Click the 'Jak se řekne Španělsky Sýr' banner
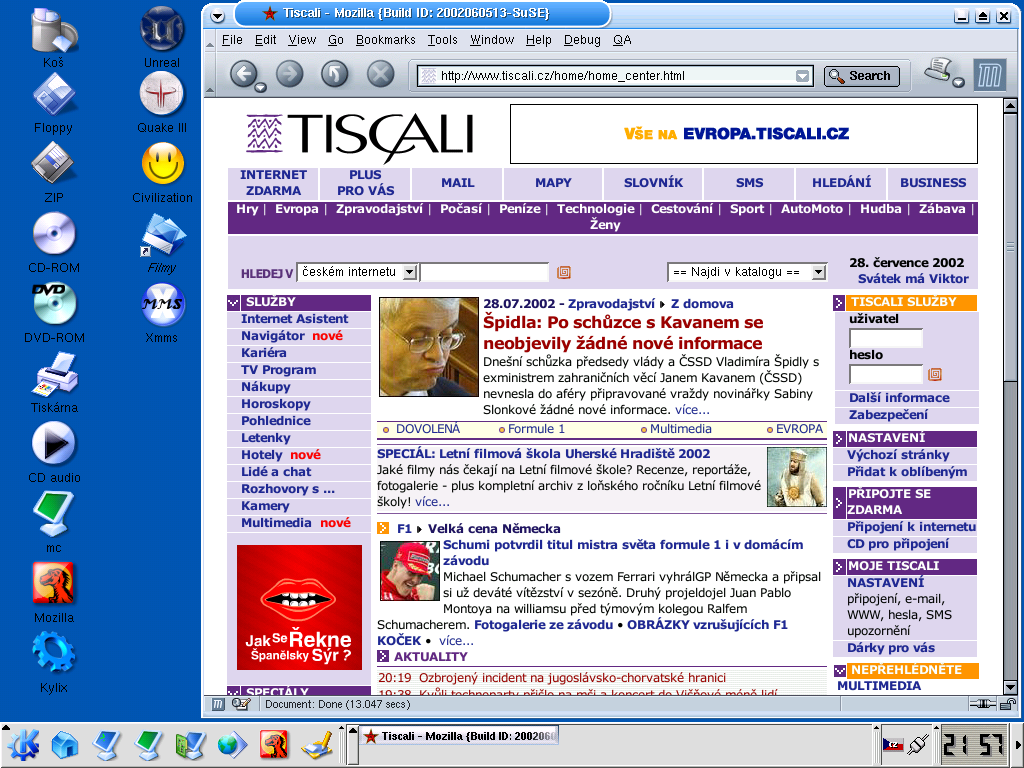This screenshot has height=768, width=1024. point(299,607)
